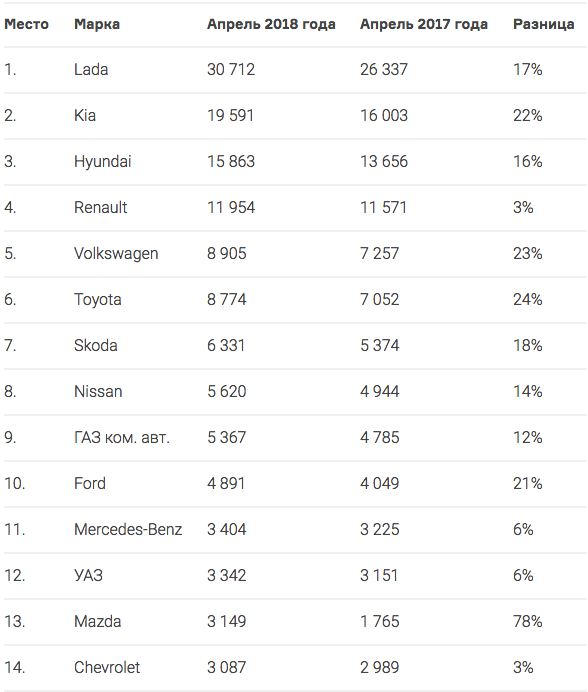Click the Место column header
Screen dimensions: 588x692
click(26, 24)
